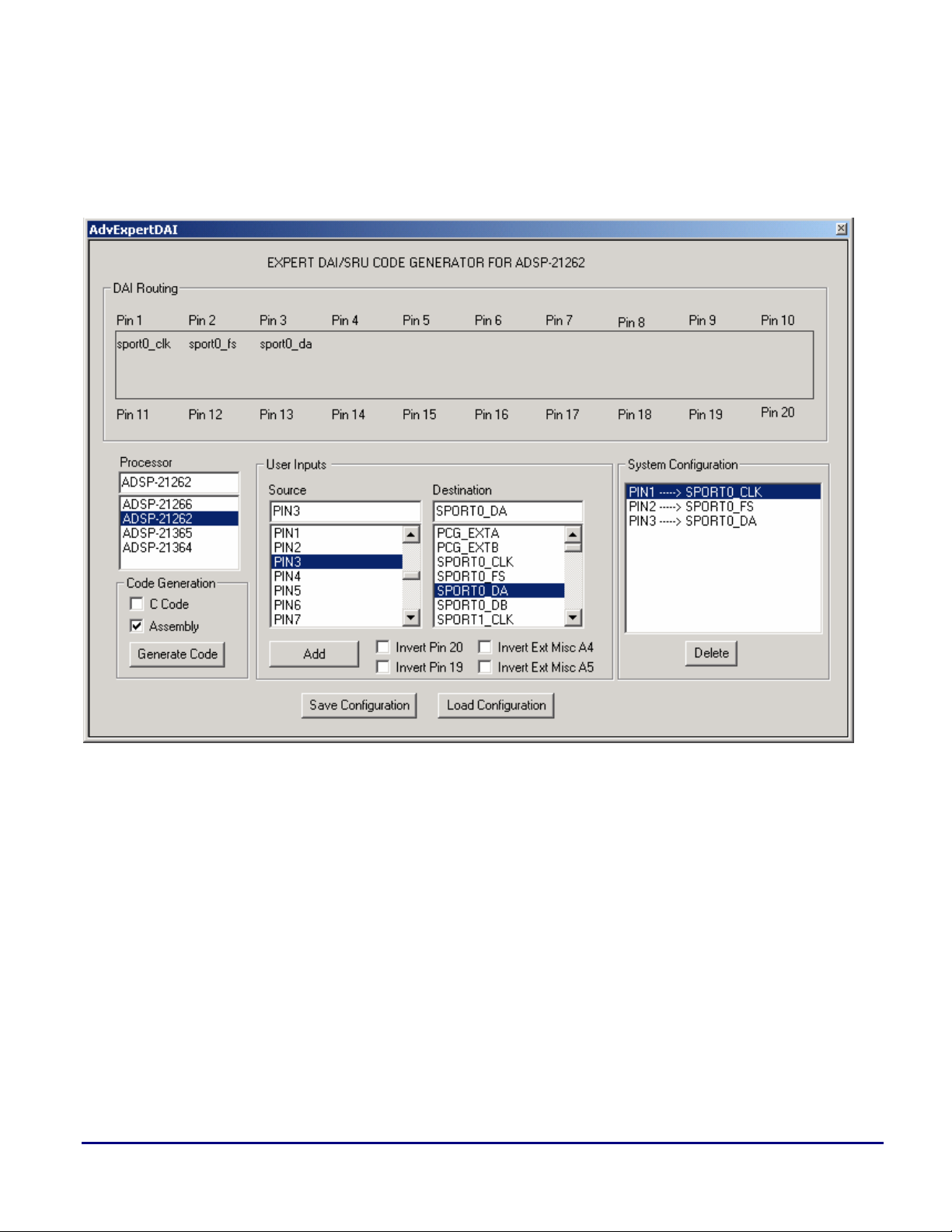
Task: Tick the Invert Pin 19 checkbox
Action: 382,667
